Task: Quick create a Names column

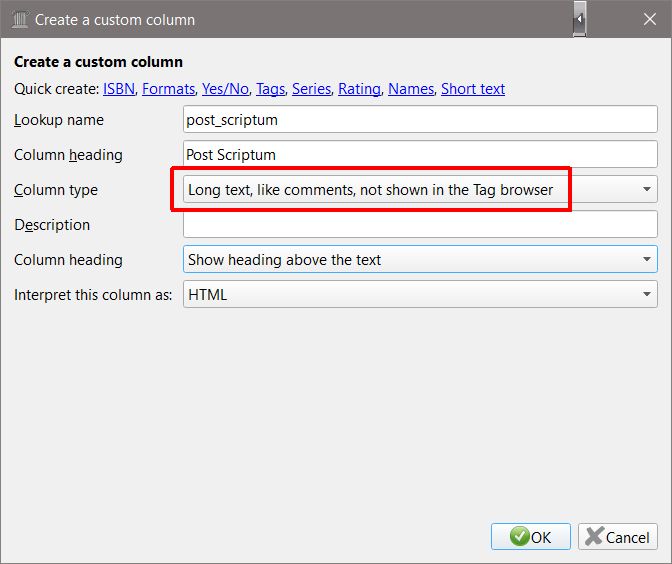Action: pyautogui.click(x=411, y=89)
